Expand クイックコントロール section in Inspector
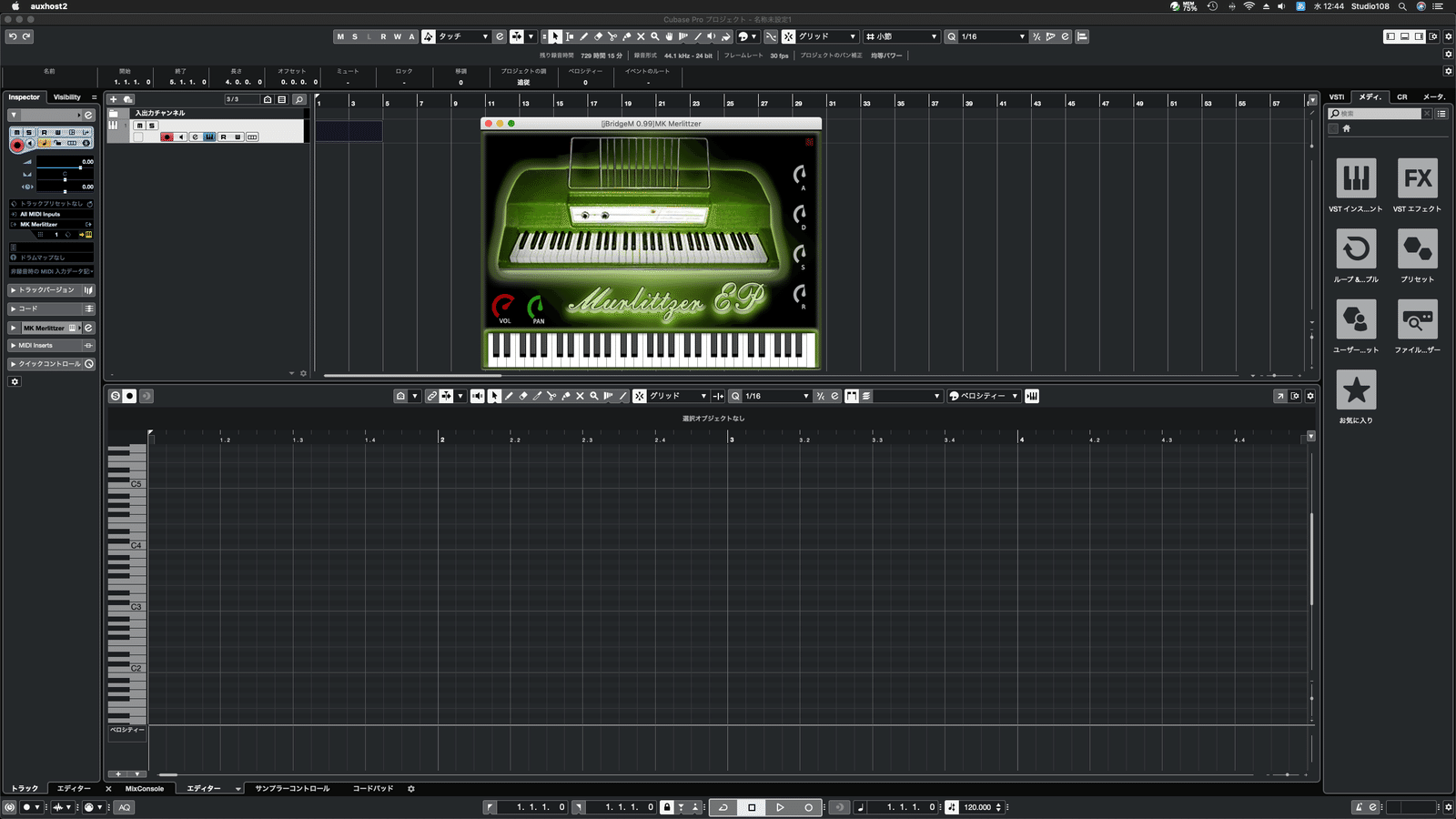This screenshot has height=819, width=1456. click(51, 364)
